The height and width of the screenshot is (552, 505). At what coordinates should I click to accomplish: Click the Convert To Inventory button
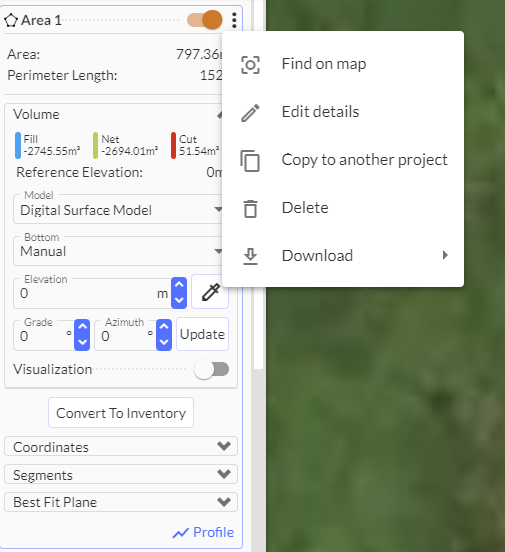click(x=121, y=413)
